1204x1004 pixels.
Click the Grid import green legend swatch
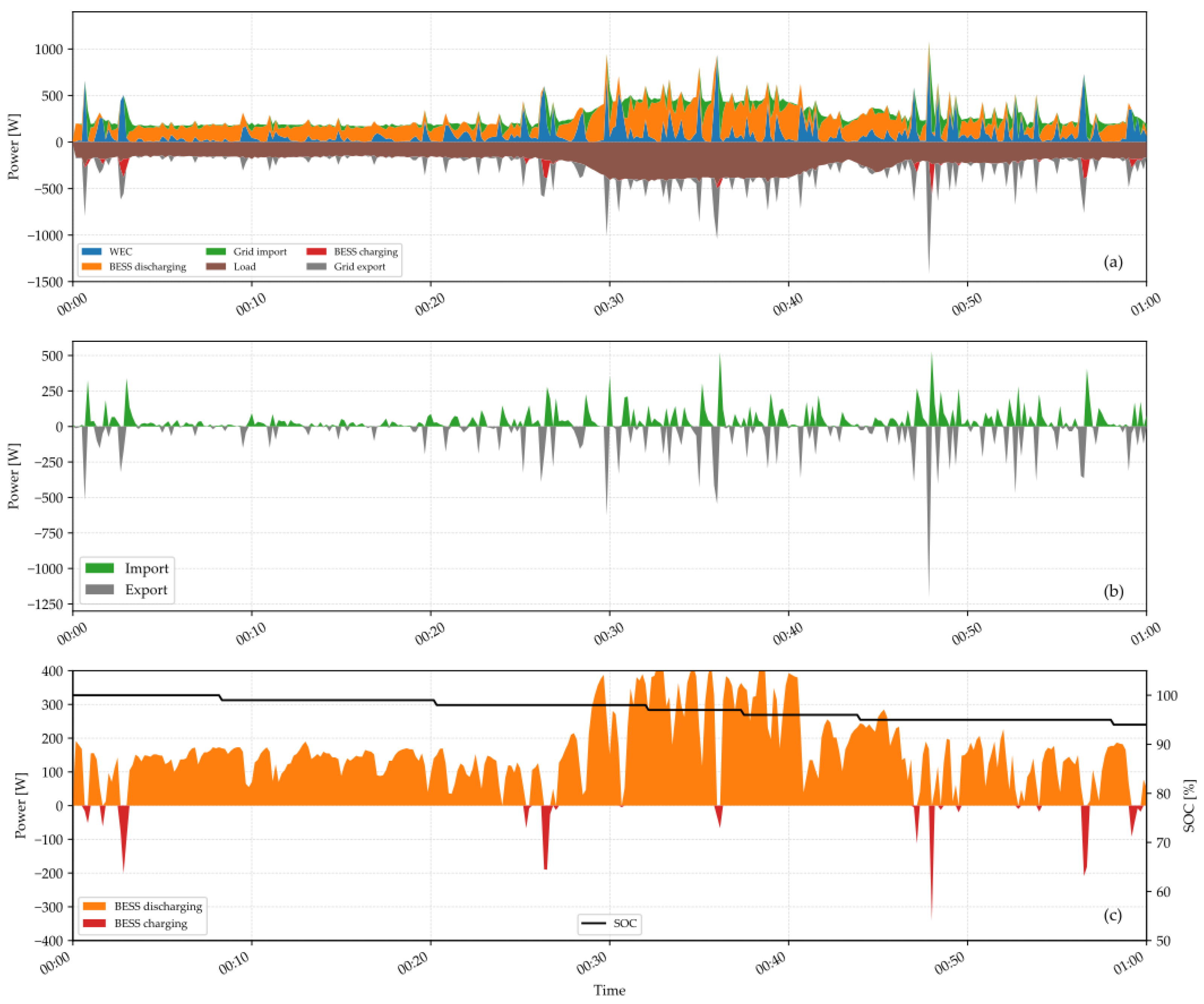click(x=216, y=251)
